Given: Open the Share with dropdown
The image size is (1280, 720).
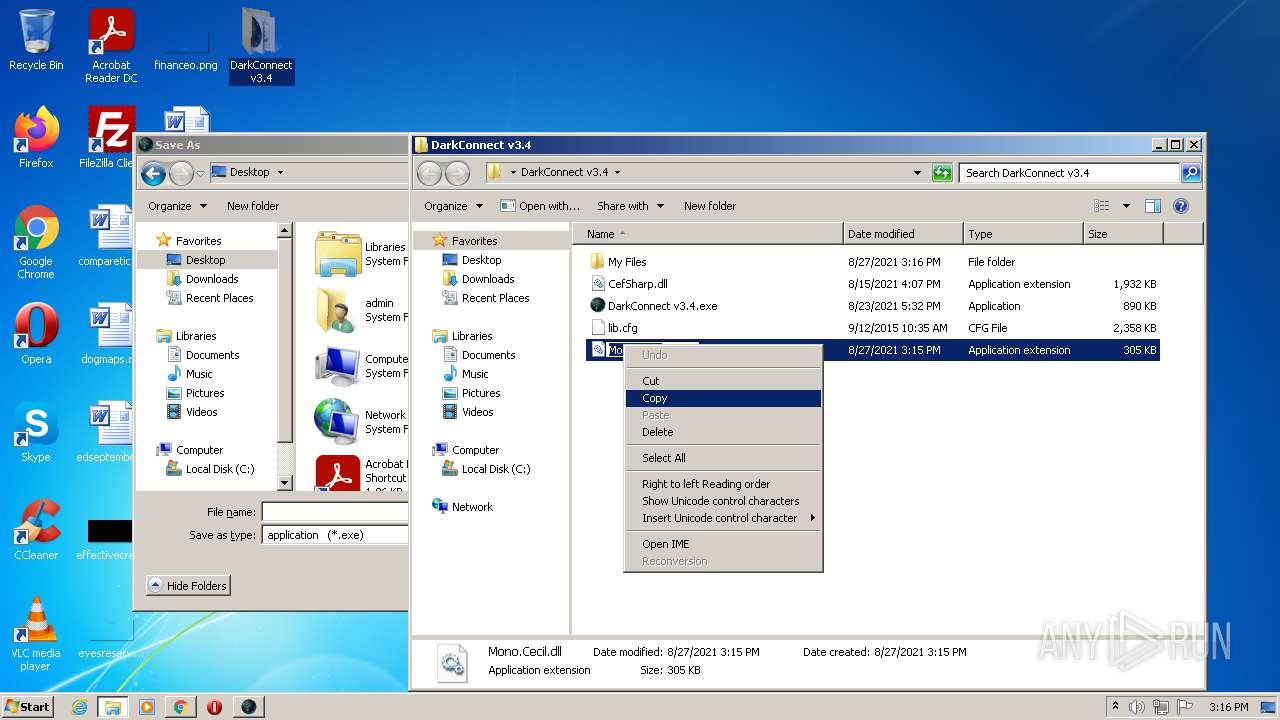Looking at the screenshot, I should coord(630,206).
